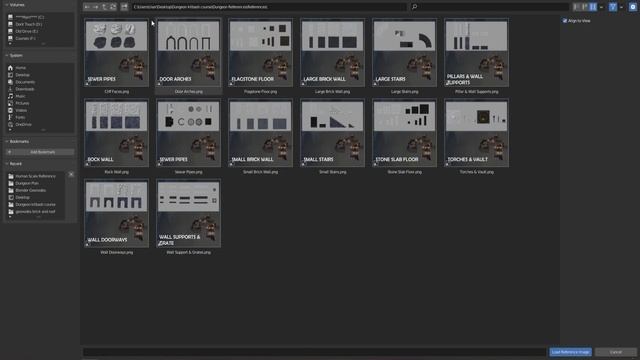Switch to horizontal list display mode
Viewport: 640px width, 360px height.
[584, 7]
